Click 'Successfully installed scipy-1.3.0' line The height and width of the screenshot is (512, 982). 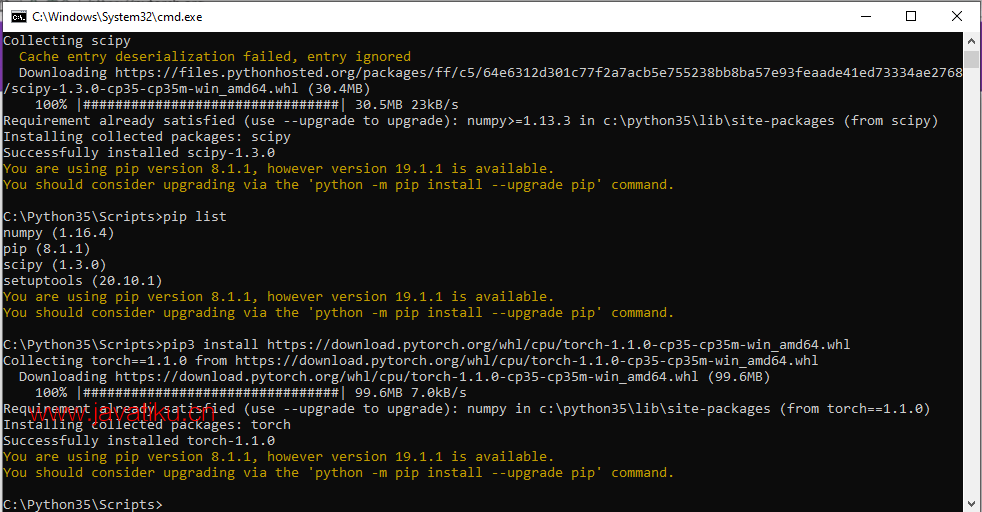[139, 153]
